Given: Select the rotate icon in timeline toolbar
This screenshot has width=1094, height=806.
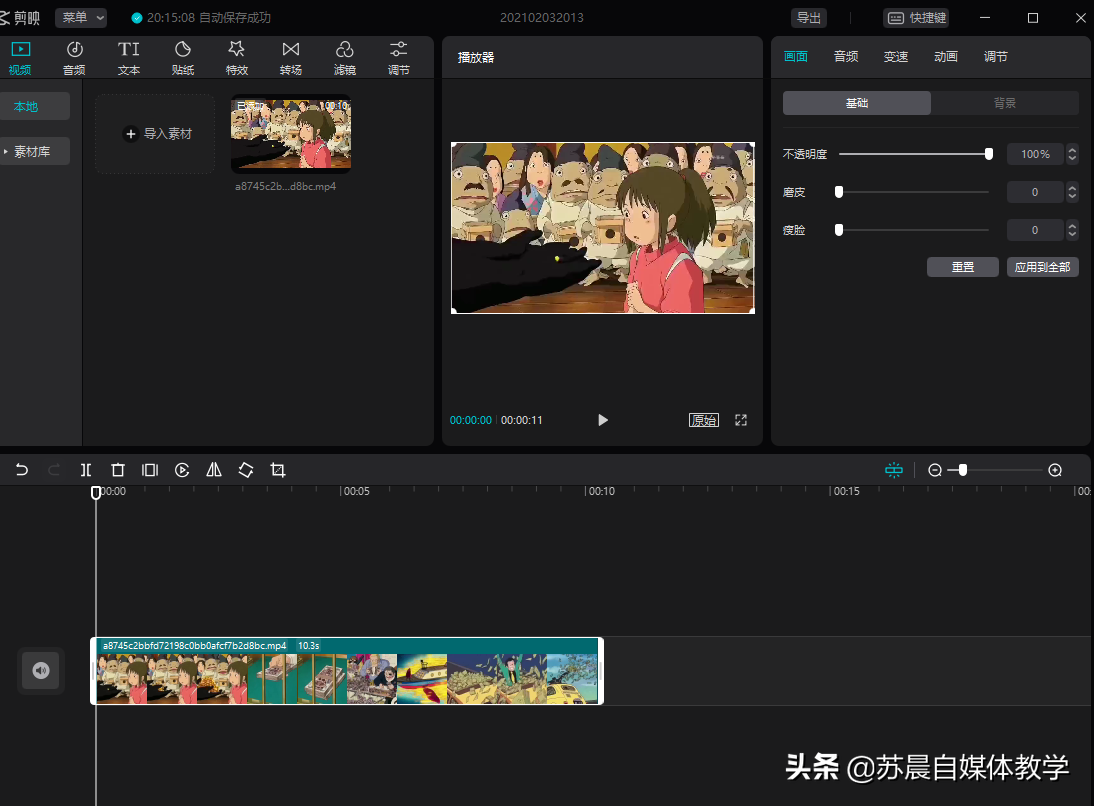Looking at the screenshot, I should 246,470.
